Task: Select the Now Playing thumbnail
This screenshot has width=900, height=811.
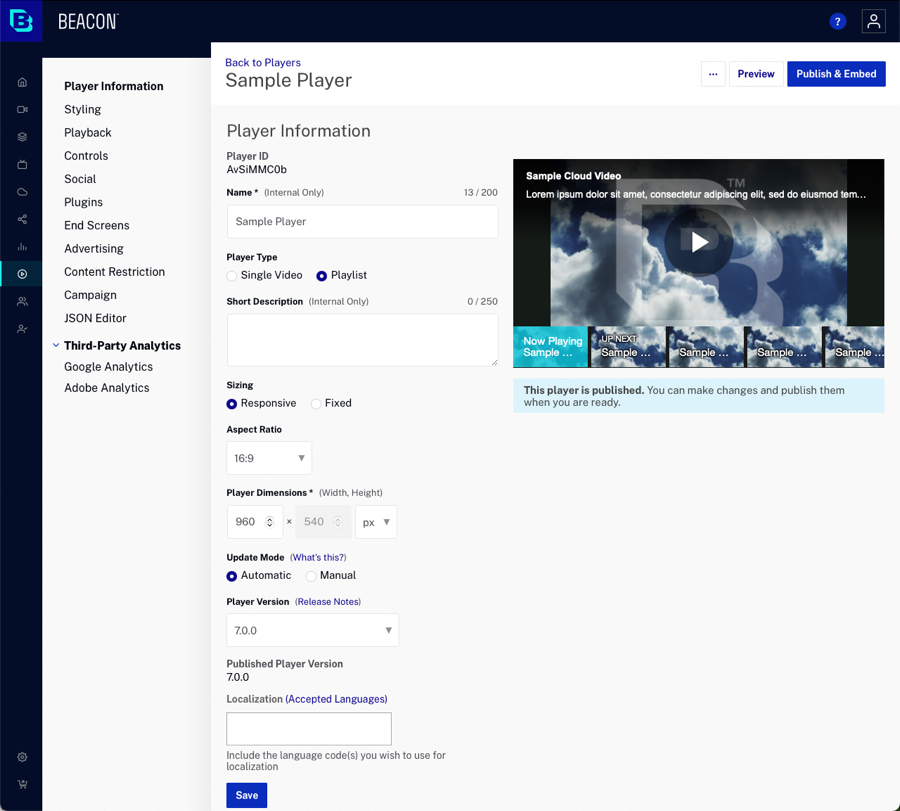Action: tap(550, 347)
